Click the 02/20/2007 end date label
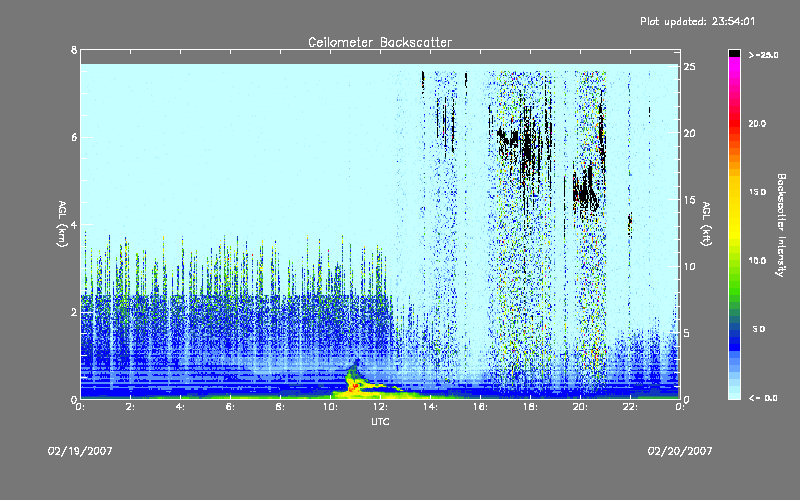The width and height of the screenshot is (800, 500). (680, 451)
